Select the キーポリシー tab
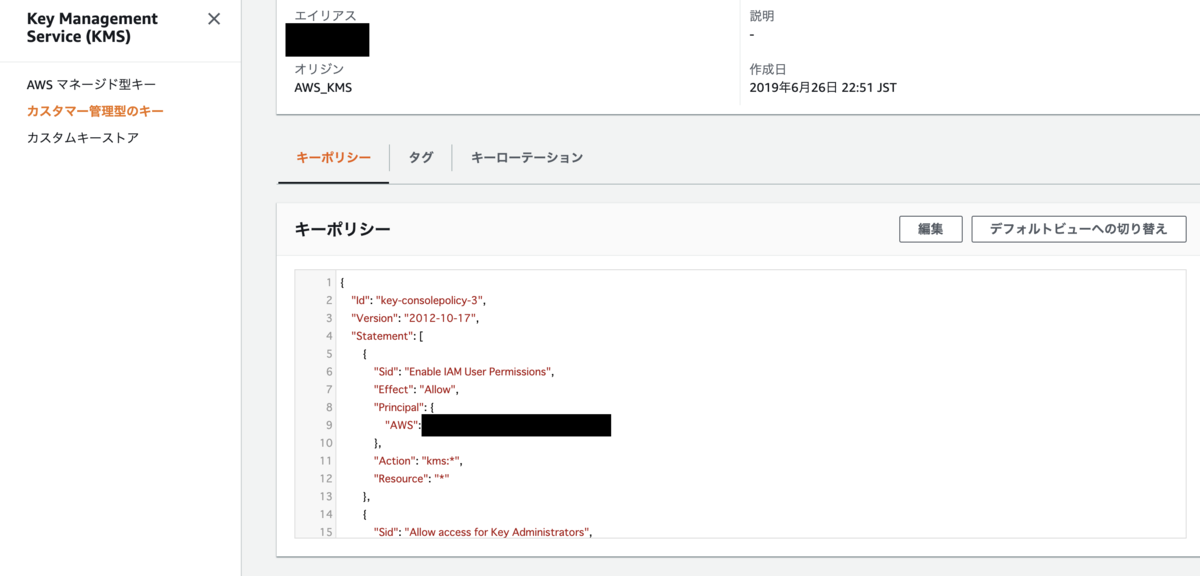This screenshot has width=1200, height=576. [x=332, y=157]
